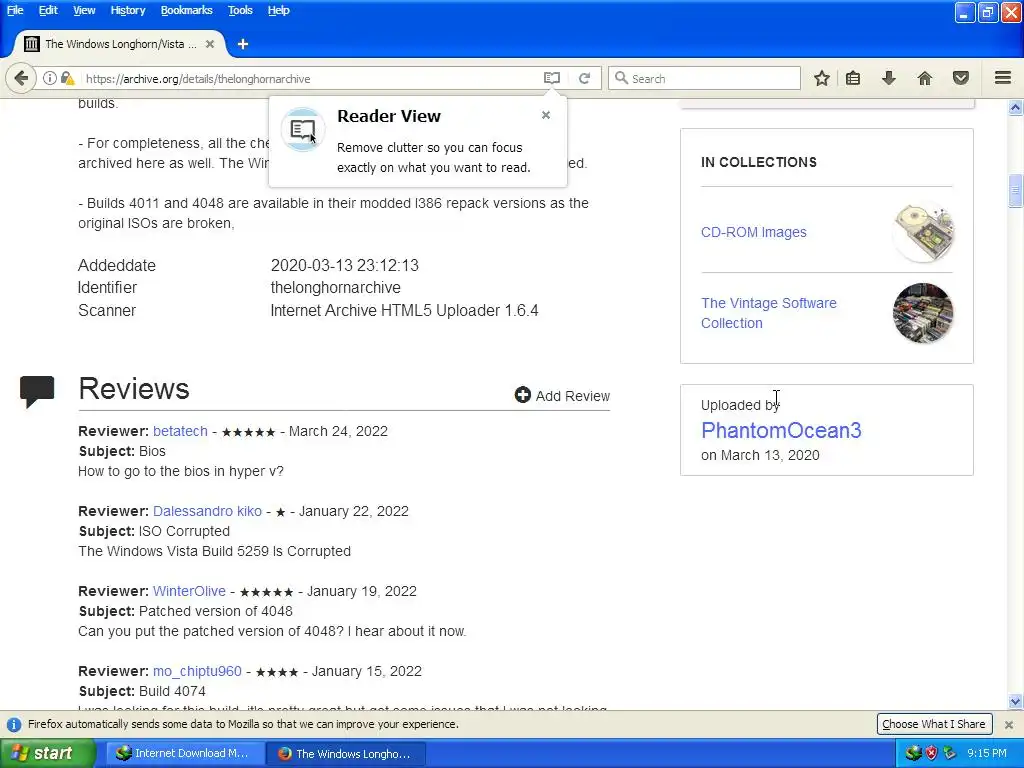This screenshot has height=768, width=1024.
Task: Click Internet Archive HTML5 Uploader 1.6.4 text
Action: click(x=404, y=310)
